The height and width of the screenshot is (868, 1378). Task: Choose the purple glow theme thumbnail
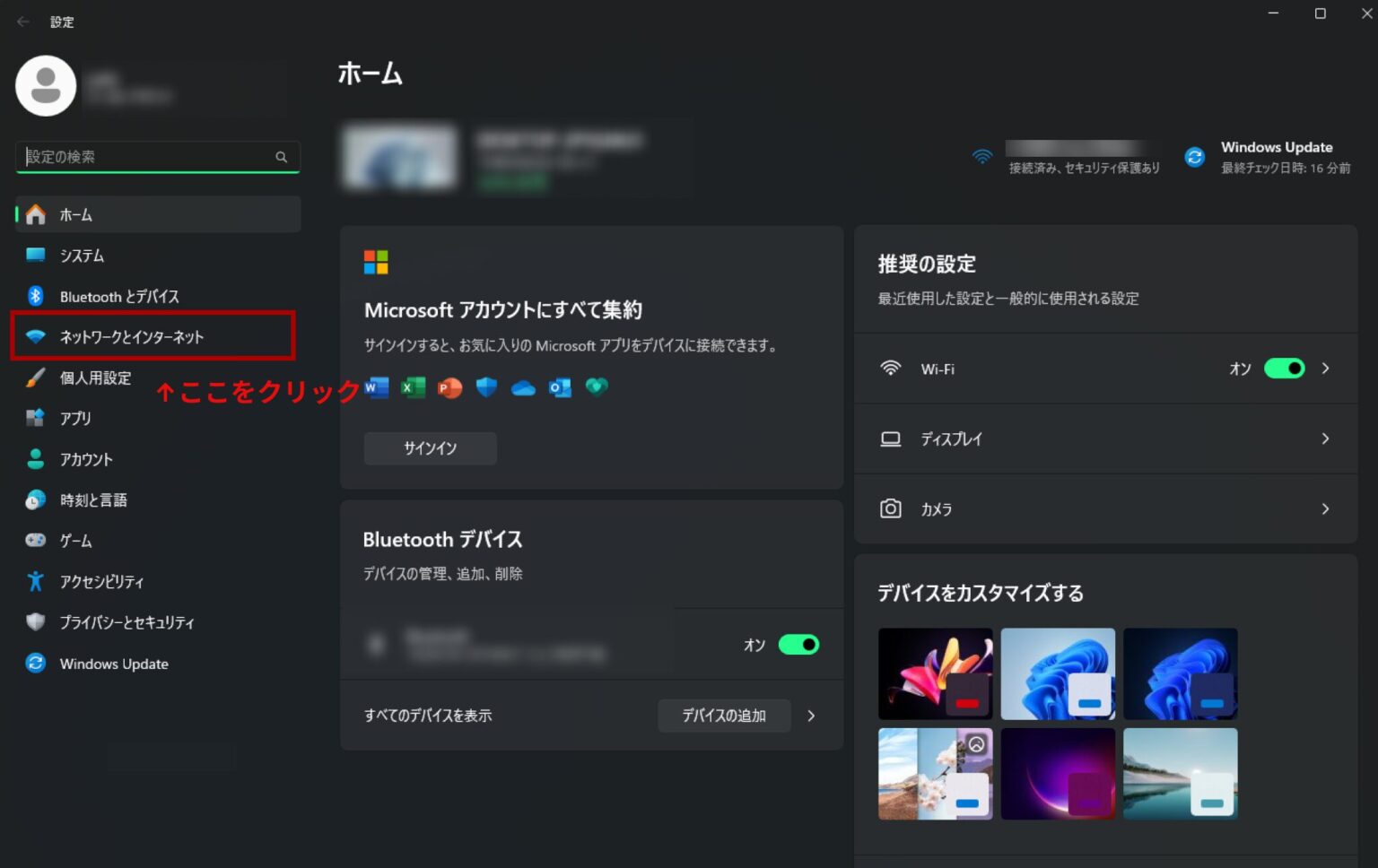coord(1058,773)
